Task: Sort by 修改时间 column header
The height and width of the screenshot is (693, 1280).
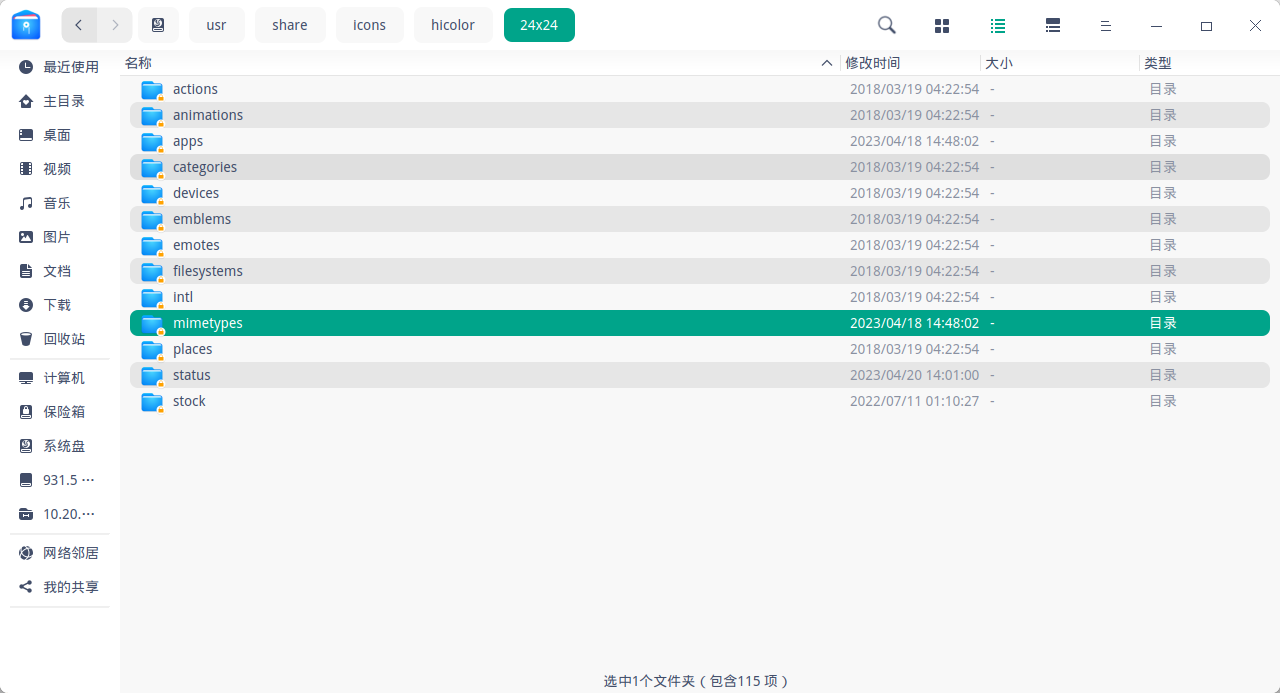Action: point(873,63)
